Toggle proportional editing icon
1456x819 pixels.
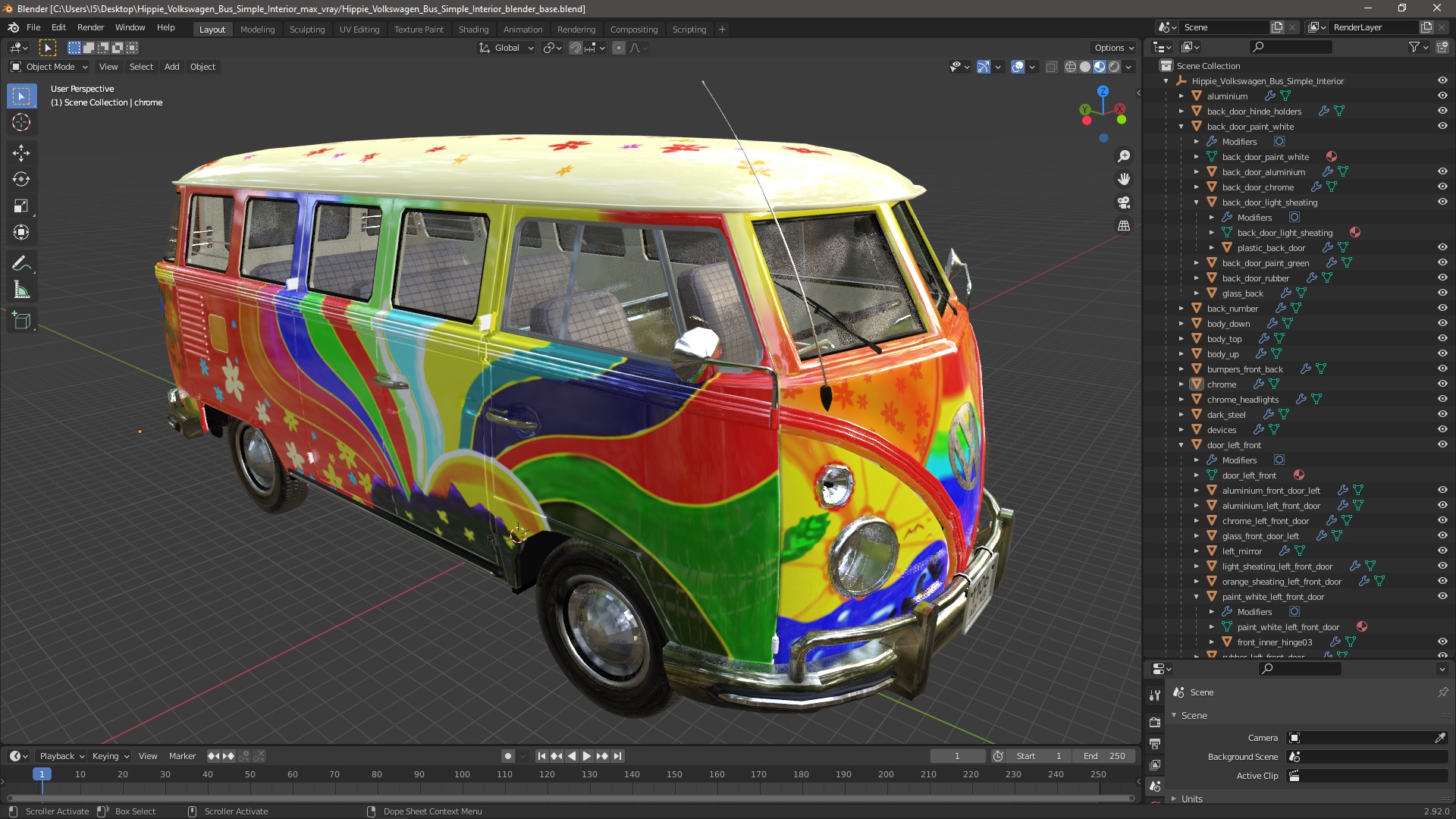coord(619,48)
